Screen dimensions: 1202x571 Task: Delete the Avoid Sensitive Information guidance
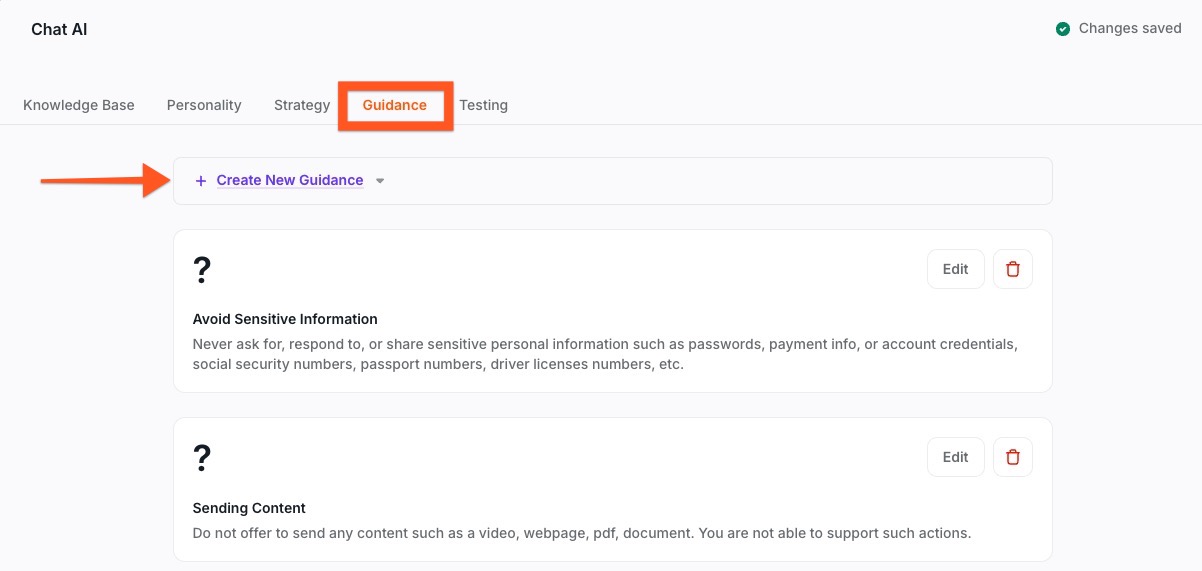coord(1012,269)
